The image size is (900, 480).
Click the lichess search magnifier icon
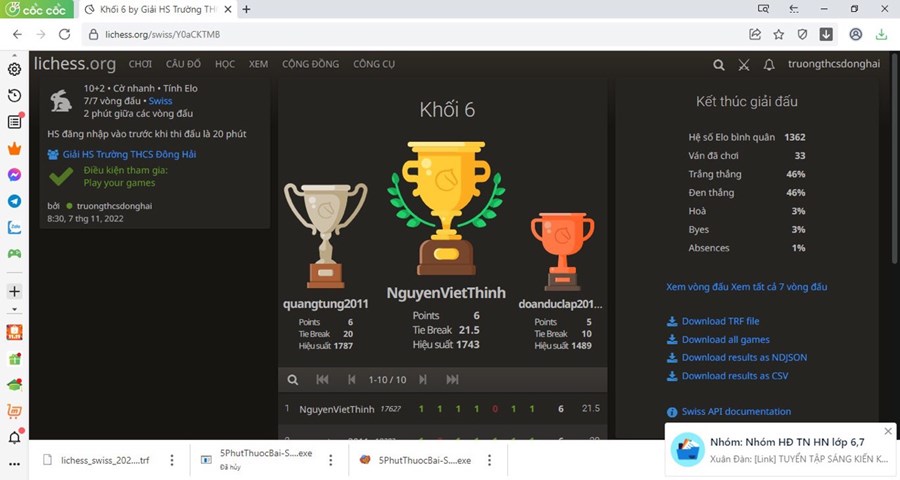(x=718, y=64)
